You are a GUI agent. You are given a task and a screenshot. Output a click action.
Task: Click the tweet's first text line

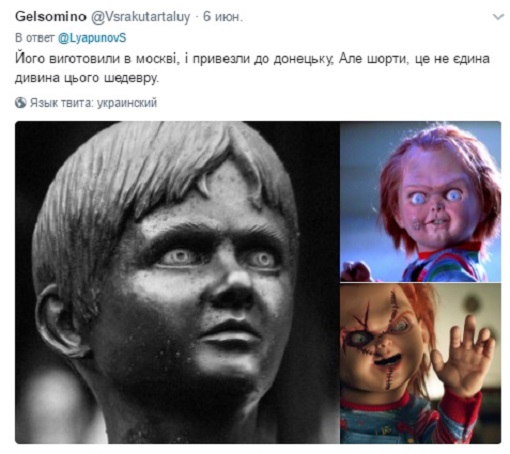252,59
